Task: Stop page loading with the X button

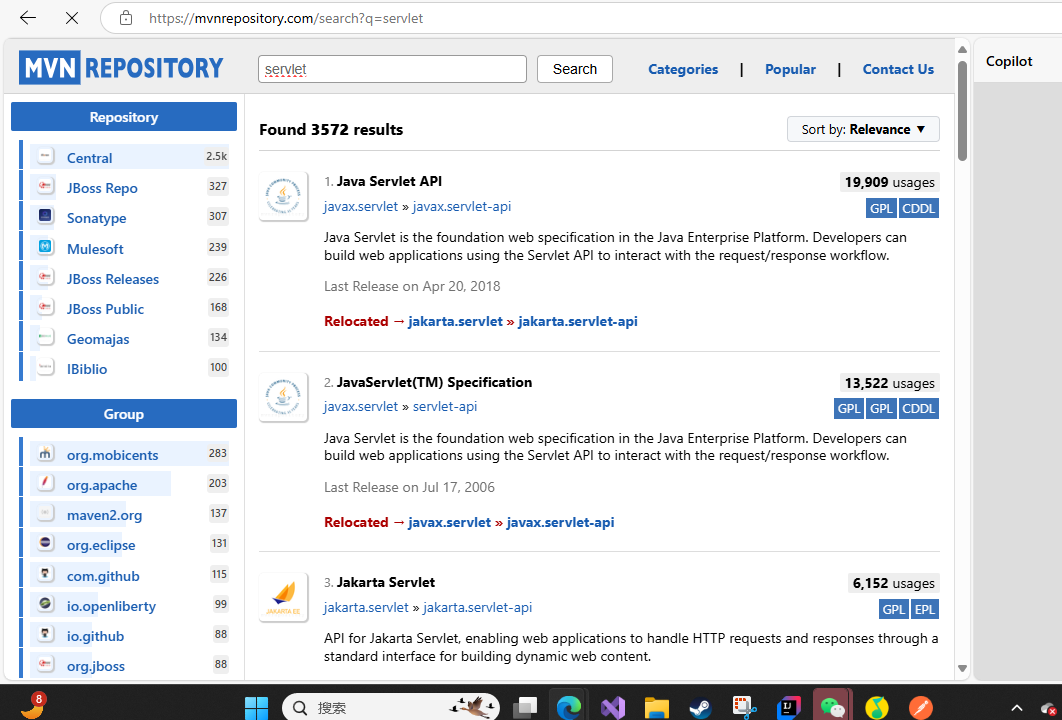Action: [x=72, y=18]
